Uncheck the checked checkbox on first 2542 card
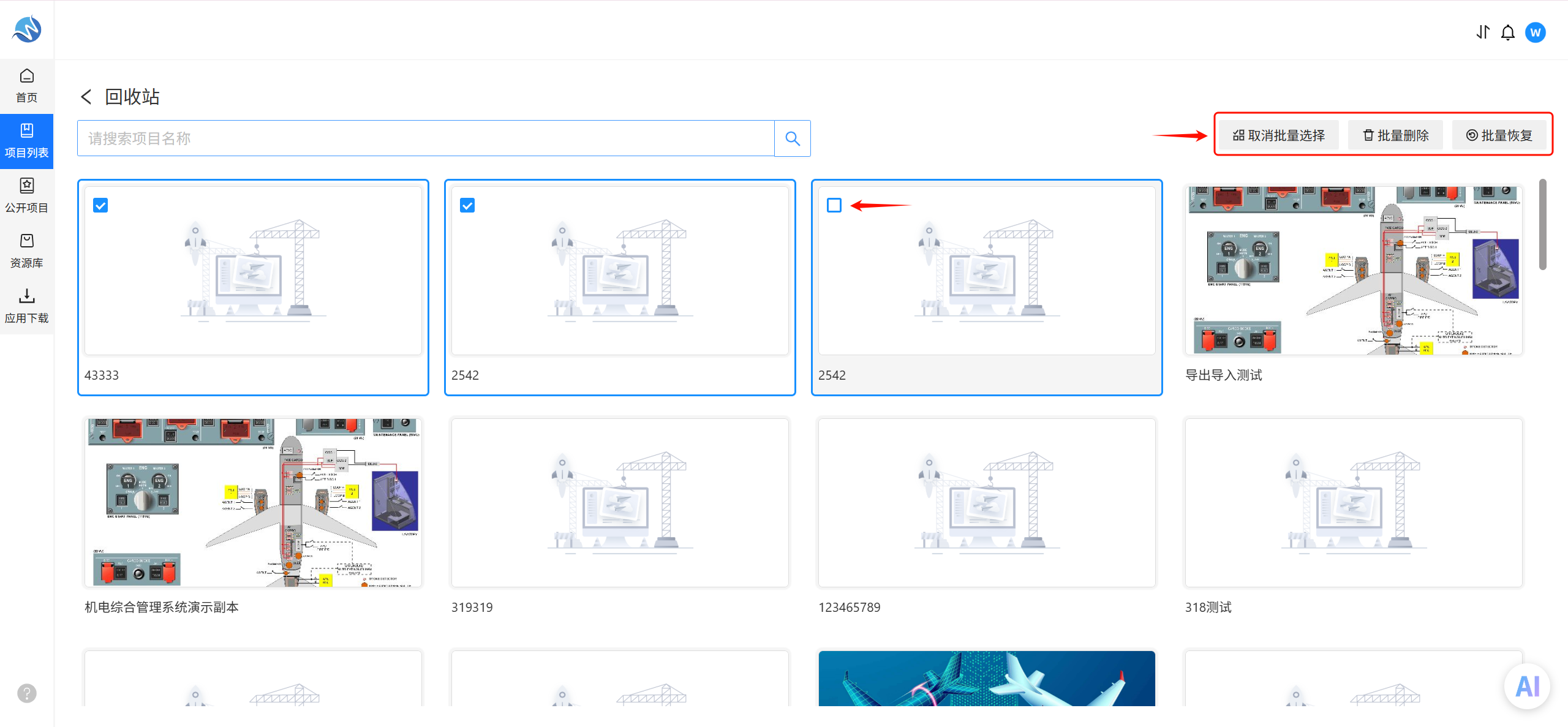The image size is (1568, 727). point(467,205)
